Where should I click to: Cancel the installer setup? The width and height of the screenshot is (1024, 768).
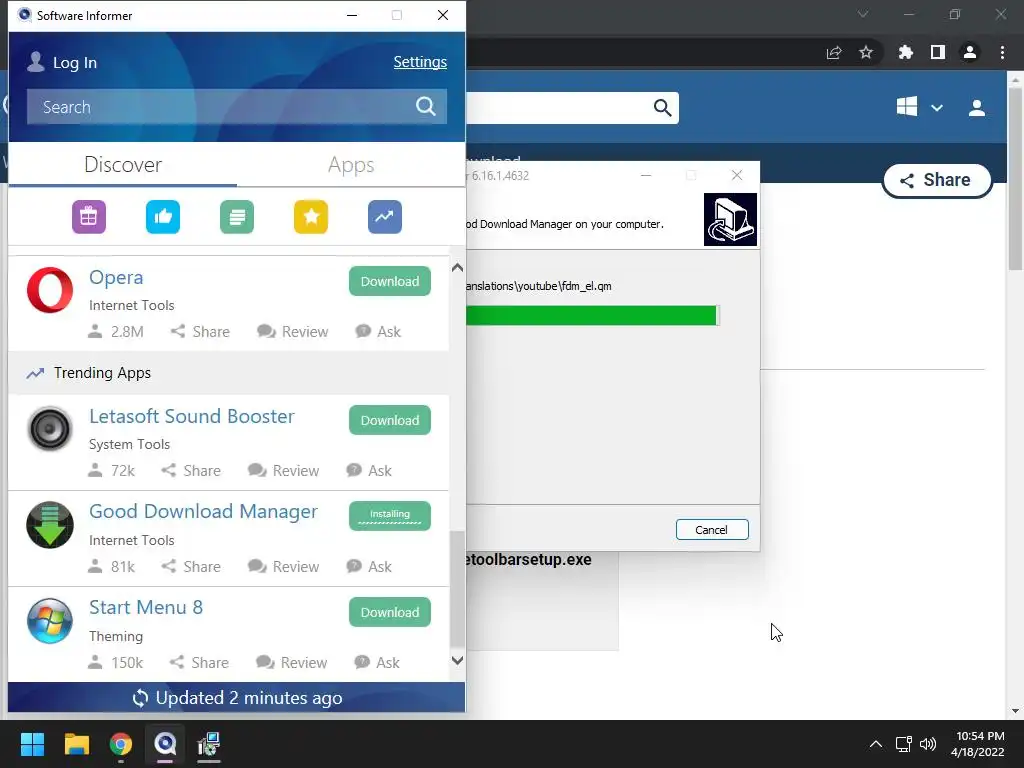(x=712, y=530)
